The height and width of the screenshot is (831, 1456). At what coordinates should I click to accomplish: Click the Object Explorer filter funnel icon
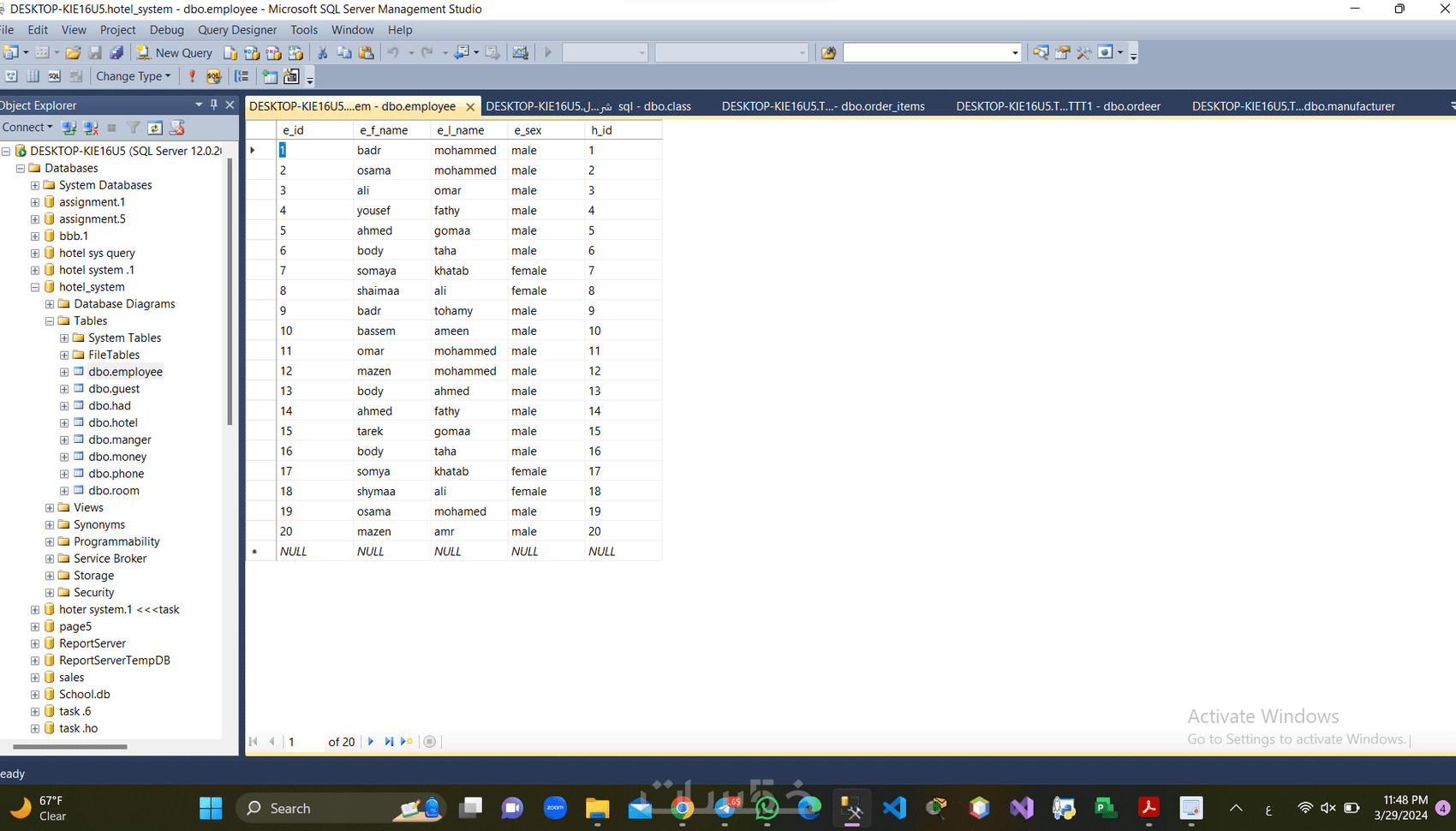pyautogui.click(x=134, y=128)
